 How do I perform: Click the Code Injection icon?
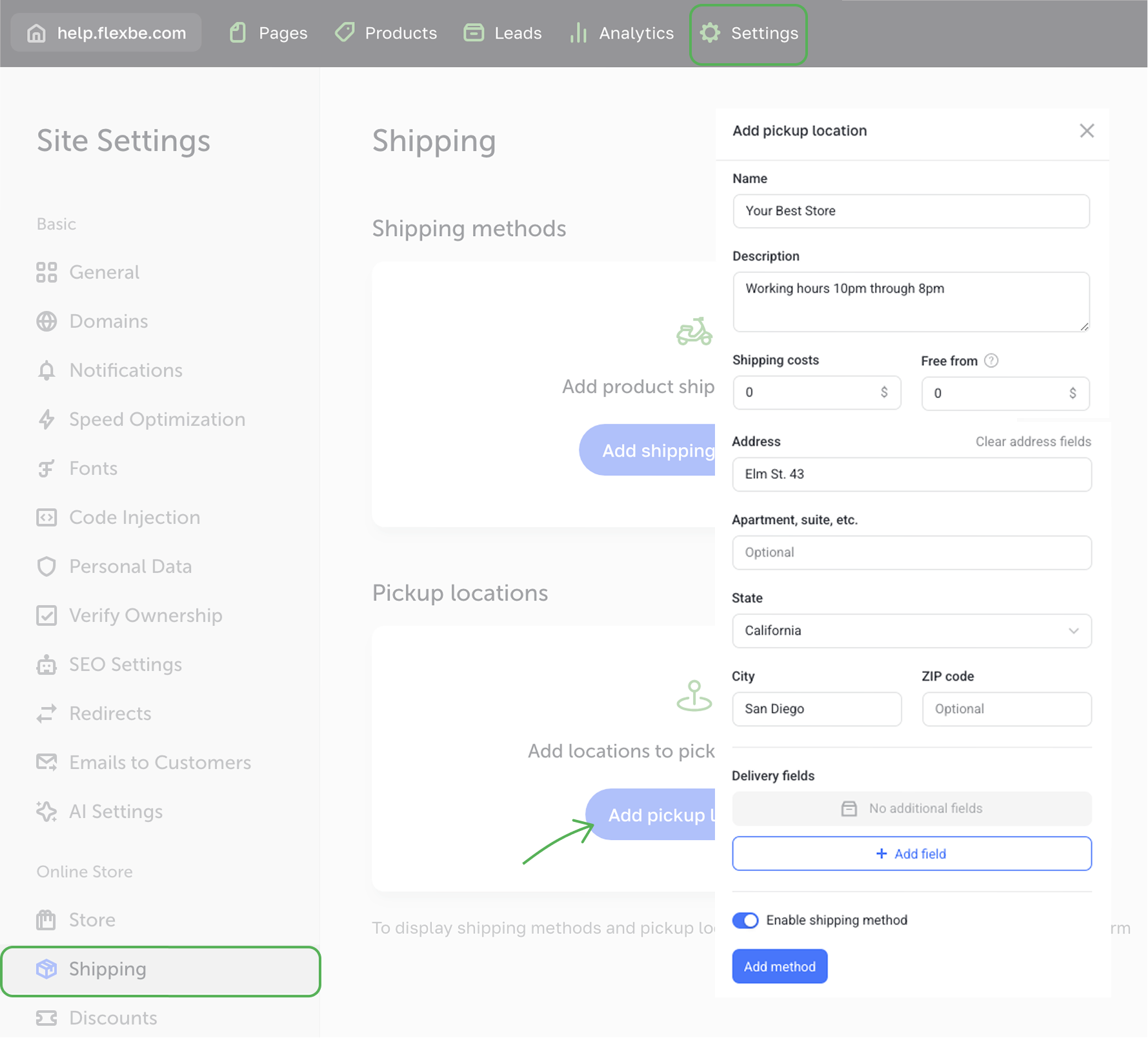click(x=46, y=517)
